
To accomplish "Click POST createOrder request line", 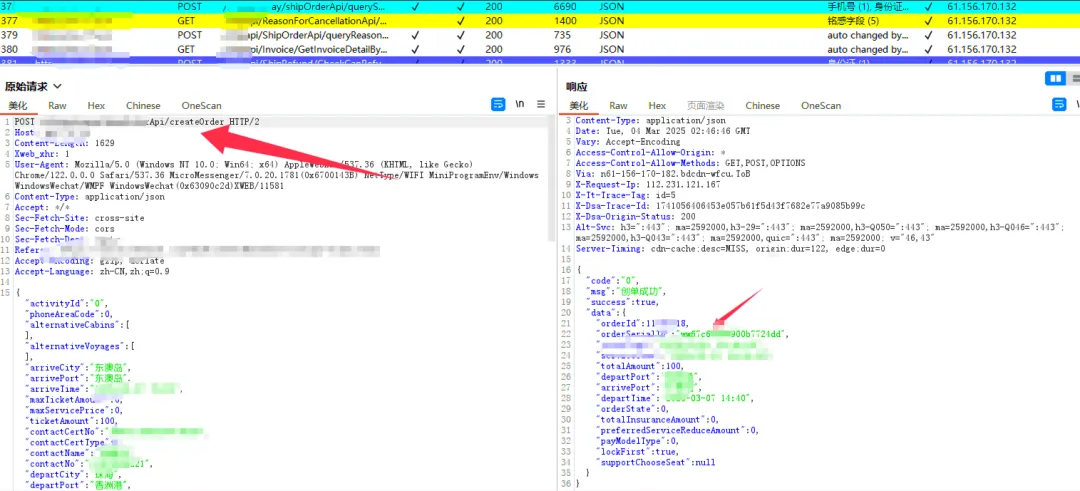I will tap(136, 122).
